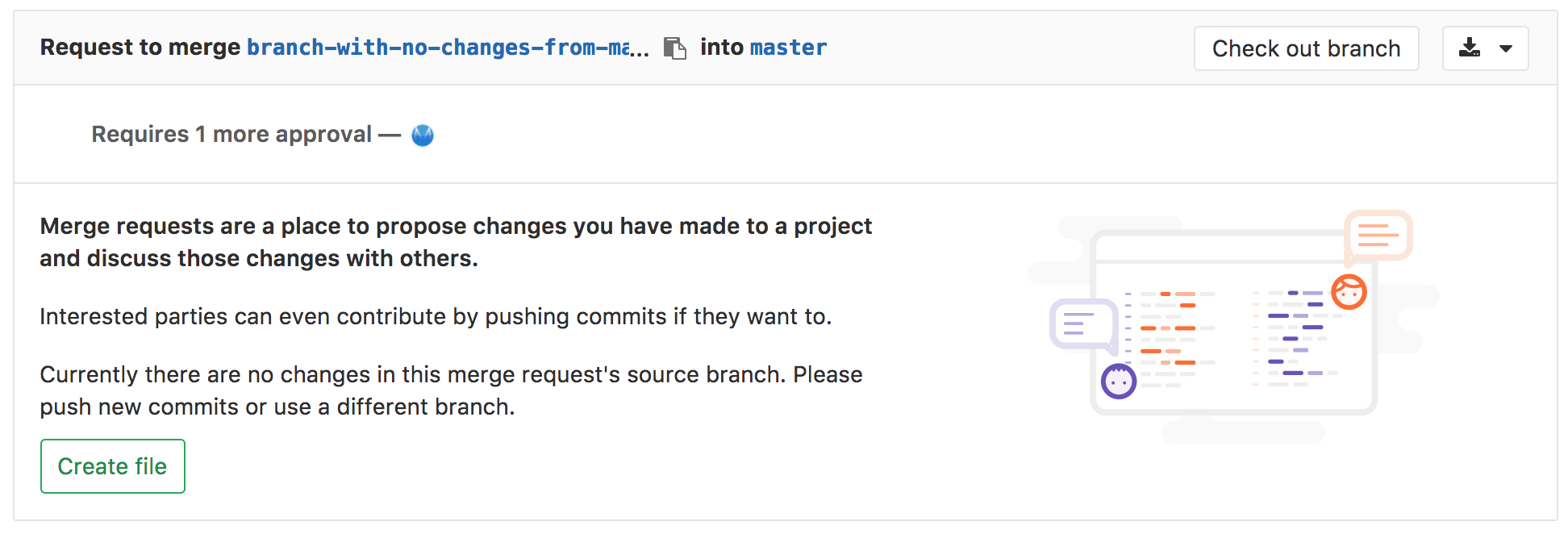The width and height of the screenshot is (1568, 534).
Task: Copy the source branch name
Action: [674, 48]
